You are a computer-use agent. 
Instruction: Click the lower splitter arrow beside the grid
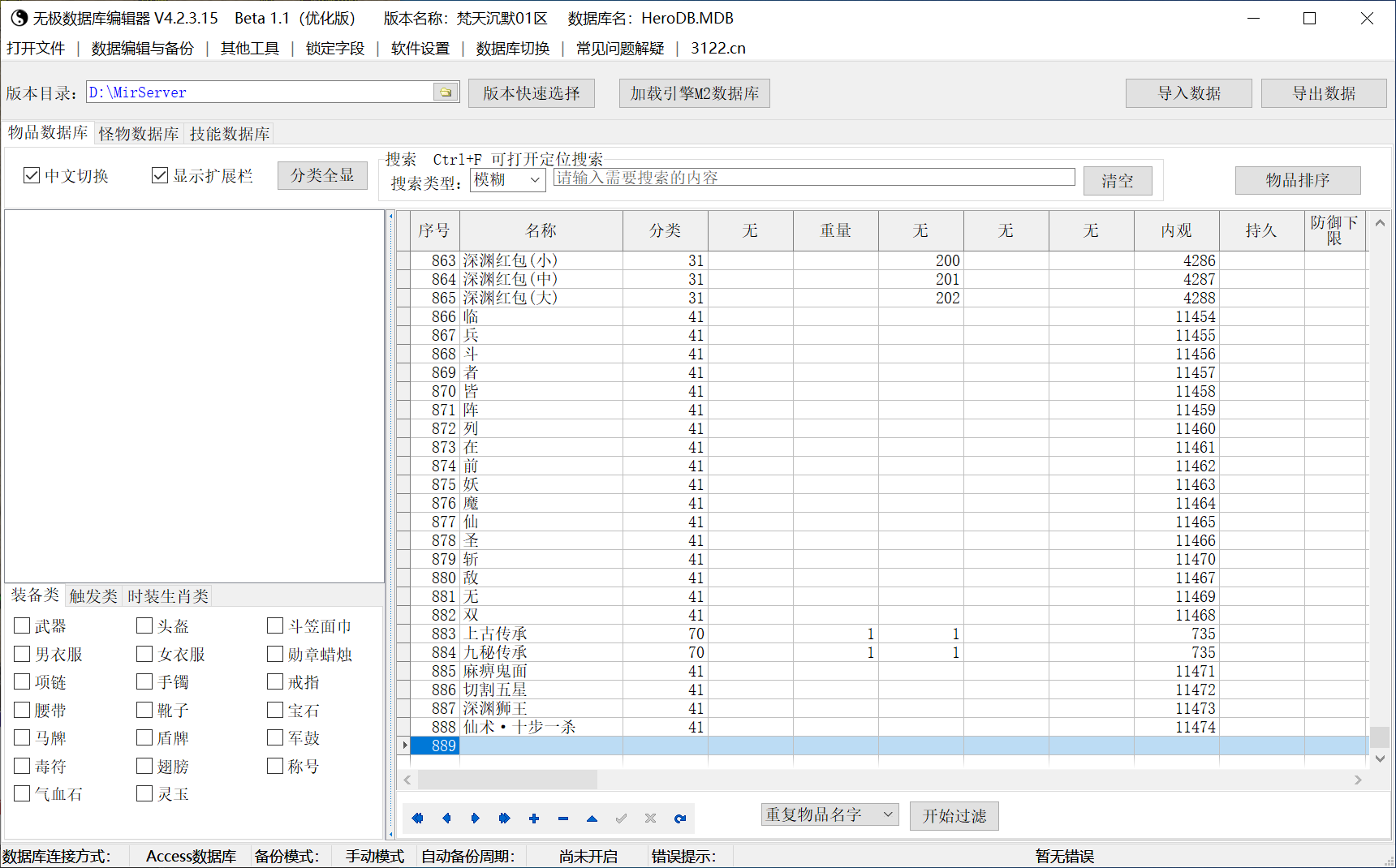click(x=390, y=834)
